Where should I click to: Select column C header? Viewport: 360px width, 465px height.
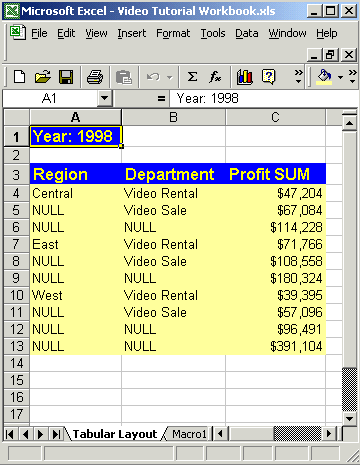coord(275,117)
